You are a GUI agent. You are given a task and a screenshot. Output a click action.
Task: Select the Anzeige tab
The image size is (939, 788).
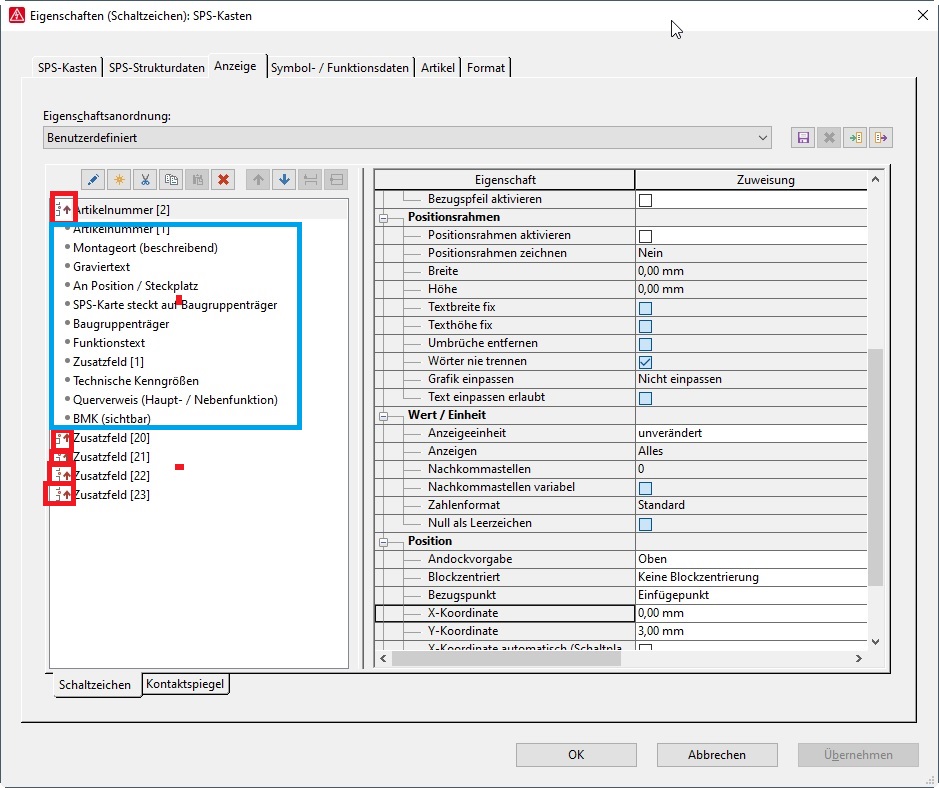point(235,66)
